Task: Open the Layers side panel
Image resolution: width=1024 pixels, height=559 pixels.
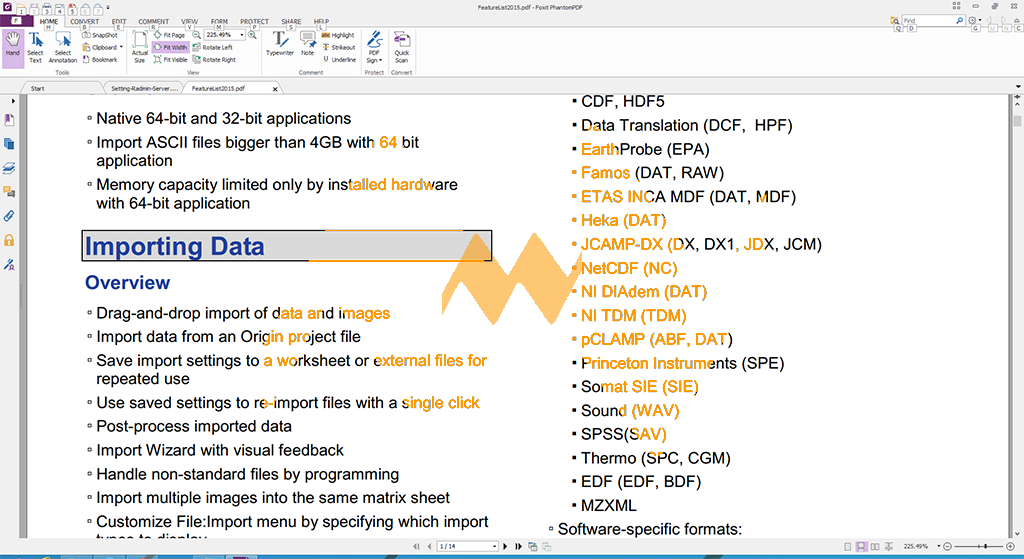Action: pos(9,168)
